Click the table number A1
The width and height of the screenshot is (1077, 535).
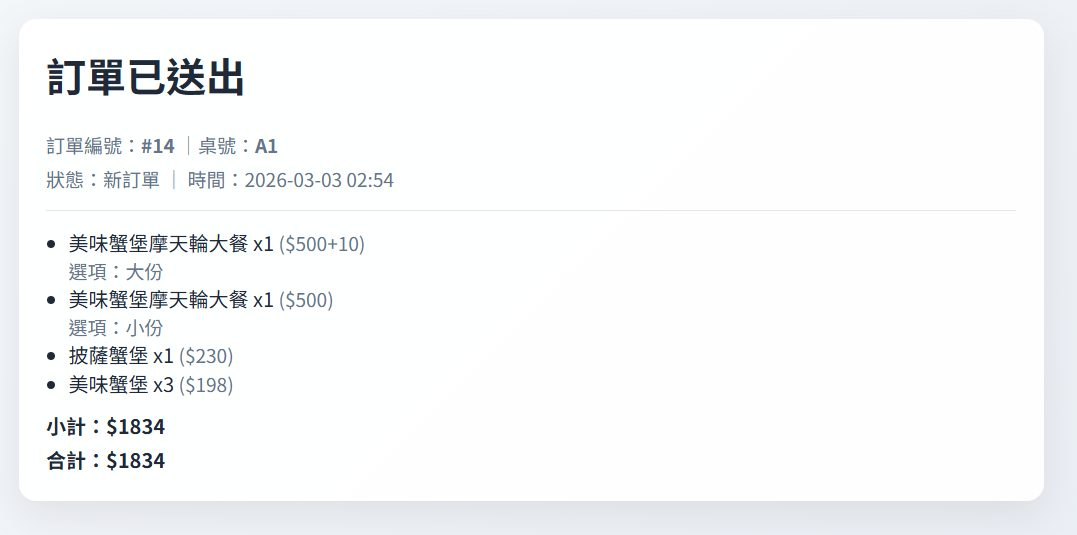(266, 146)
